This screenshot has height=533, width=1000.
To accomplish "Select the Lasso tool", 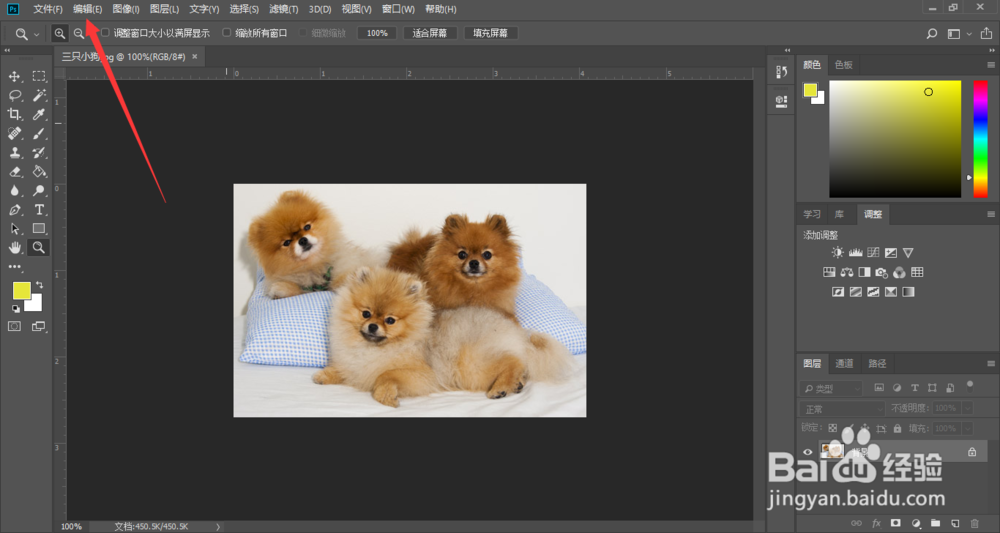I will 14,96.
